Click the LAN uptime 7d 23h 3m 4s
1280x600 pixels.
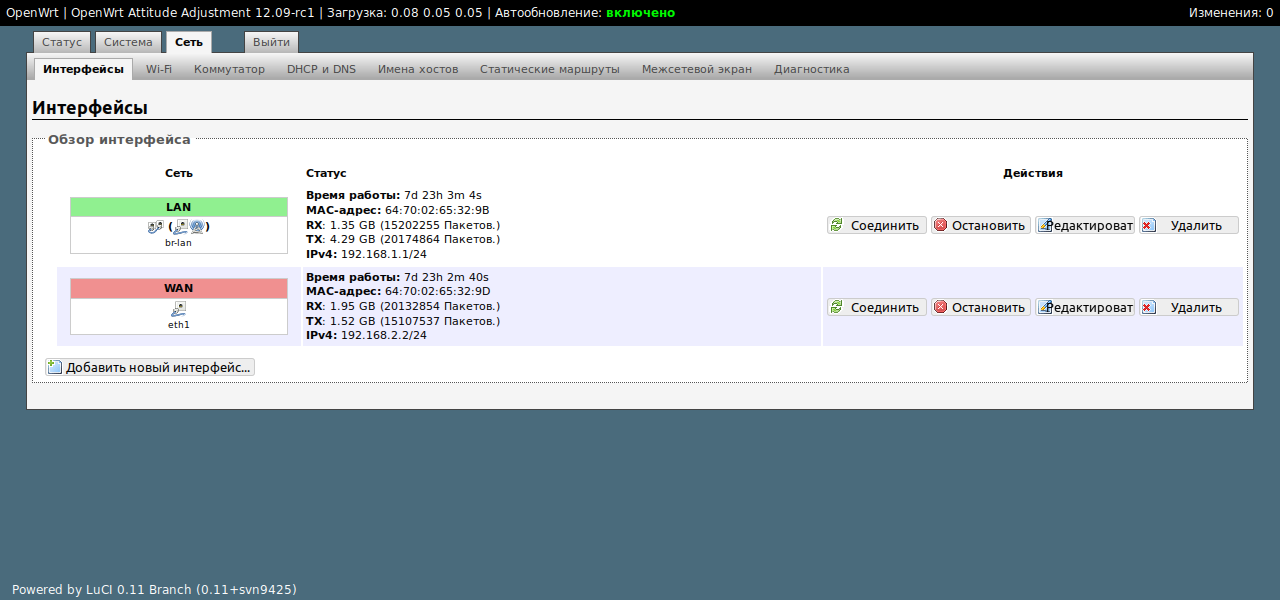pos(443,195)
